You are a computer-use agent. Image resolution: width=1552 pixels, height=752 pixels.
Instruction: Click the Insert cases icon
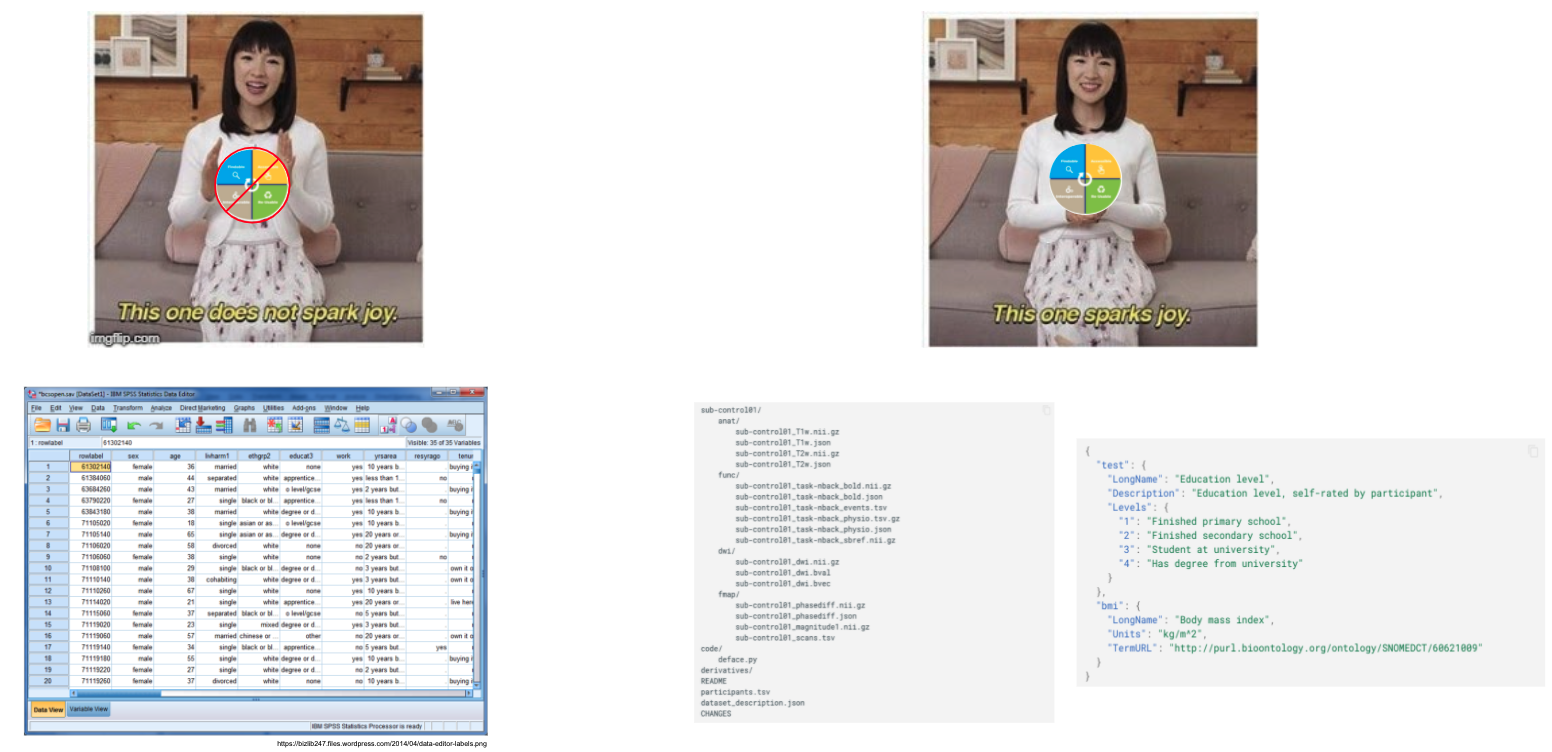coord(274,425)
